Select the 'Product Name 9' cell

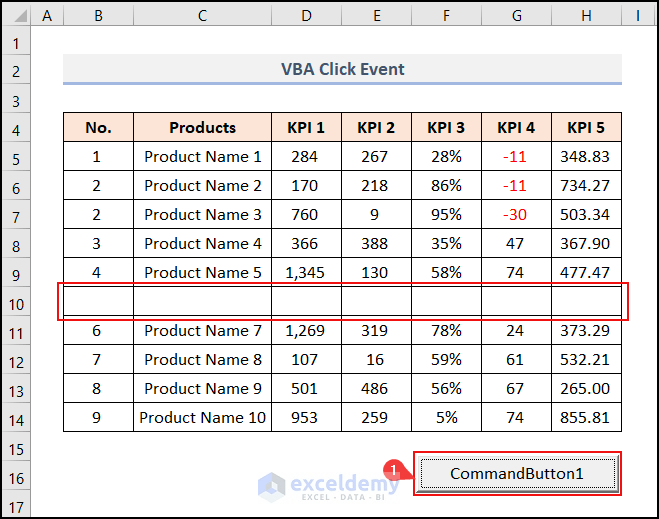(x=202, y=388)
